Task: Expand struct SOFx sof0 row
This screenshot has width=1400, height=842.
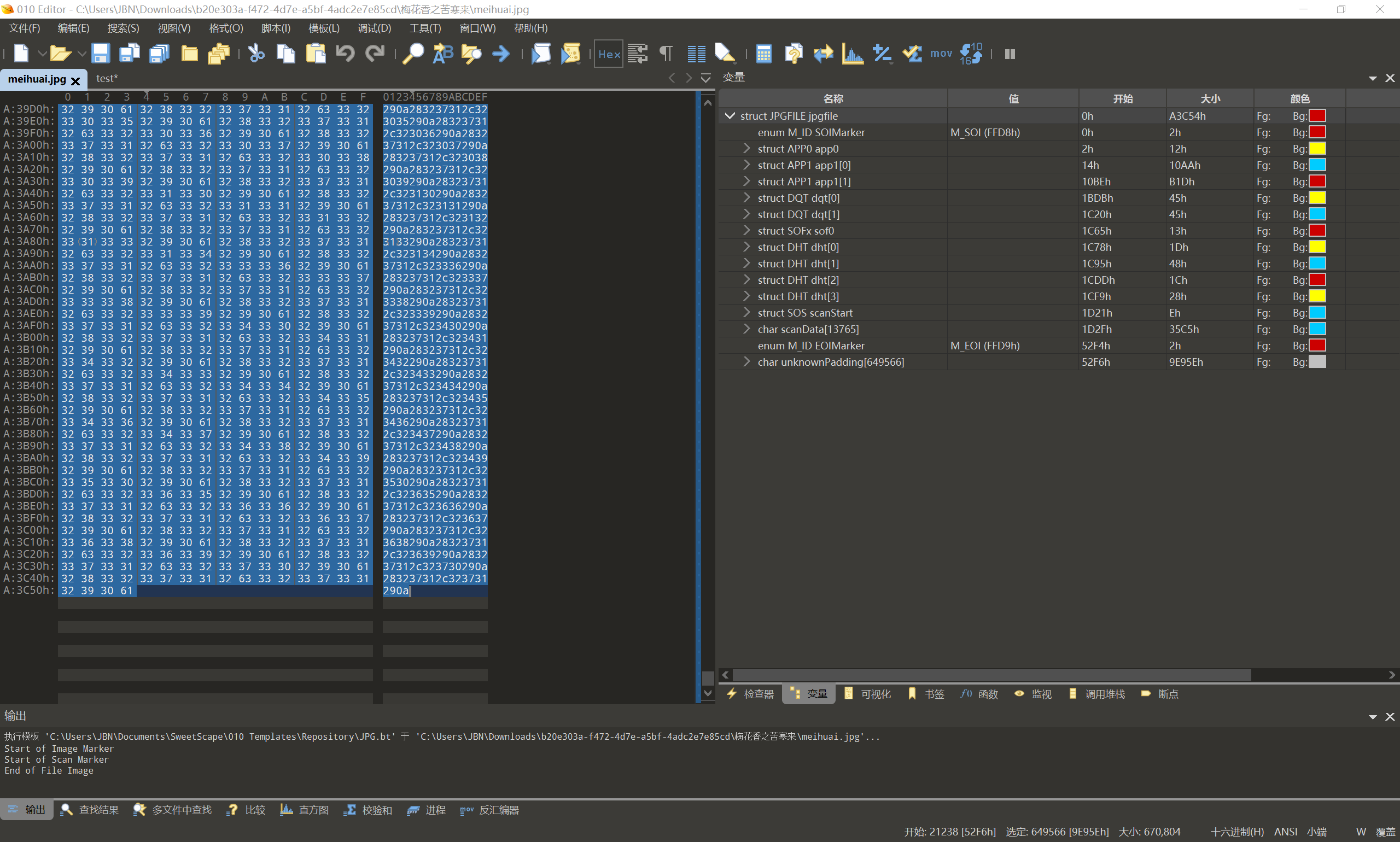Action: pyautogui.click(x=747, y=231)
